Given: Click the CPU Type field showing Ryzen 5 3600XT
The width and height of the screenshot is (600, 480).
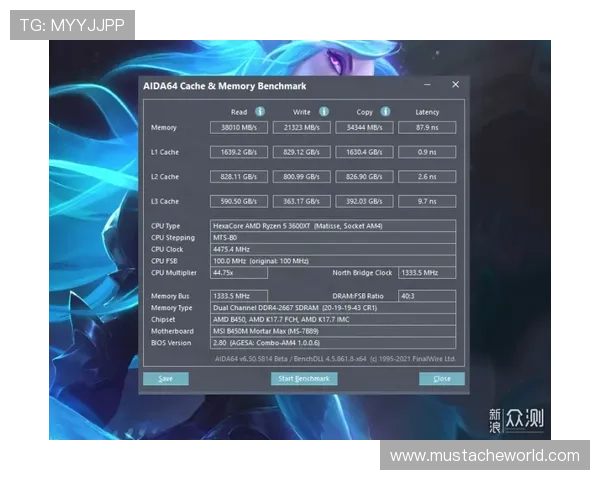Looking at the screenshot, I should click(x=332, y=226).
